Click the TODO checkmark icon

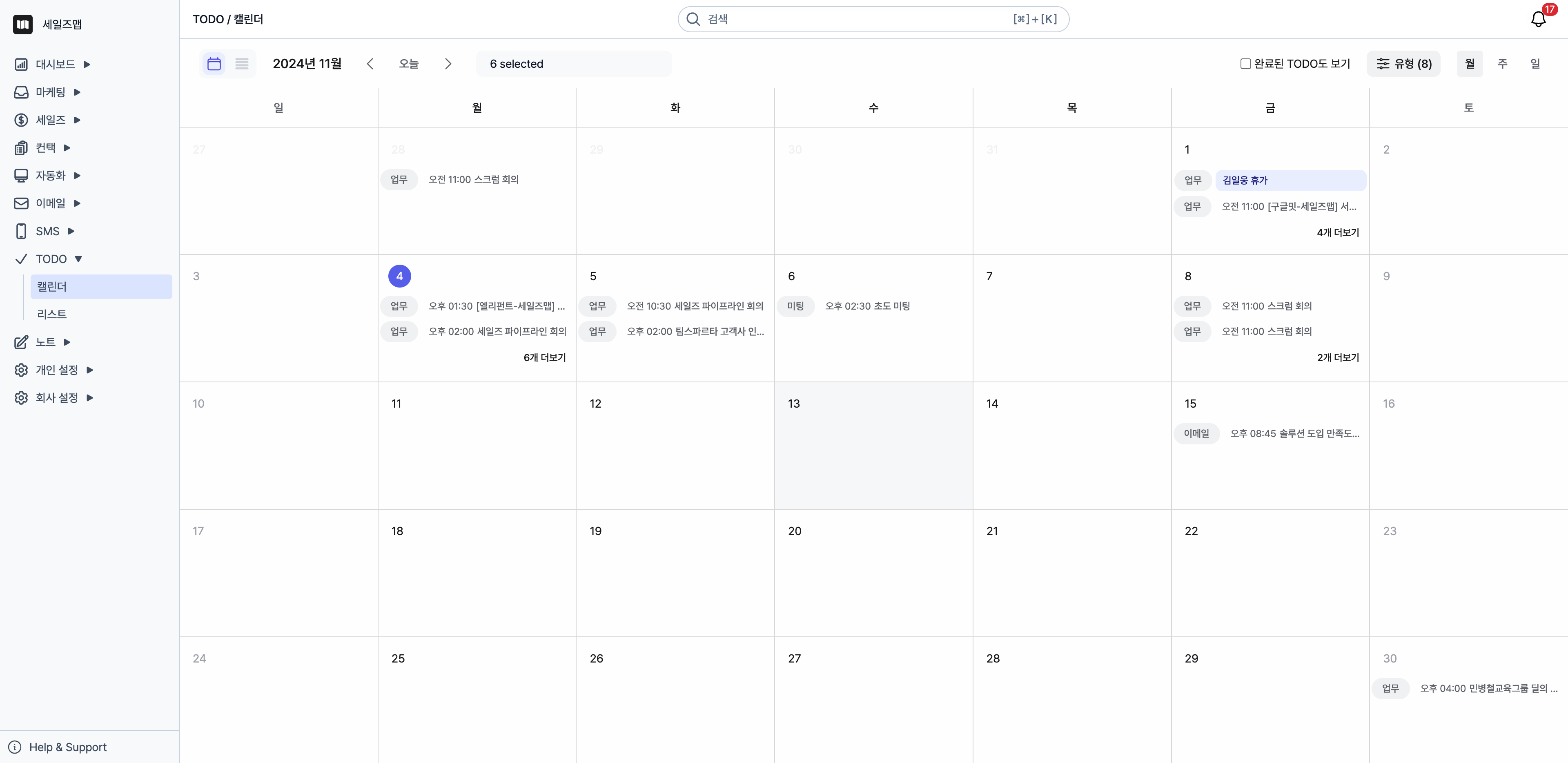(21, 259)
